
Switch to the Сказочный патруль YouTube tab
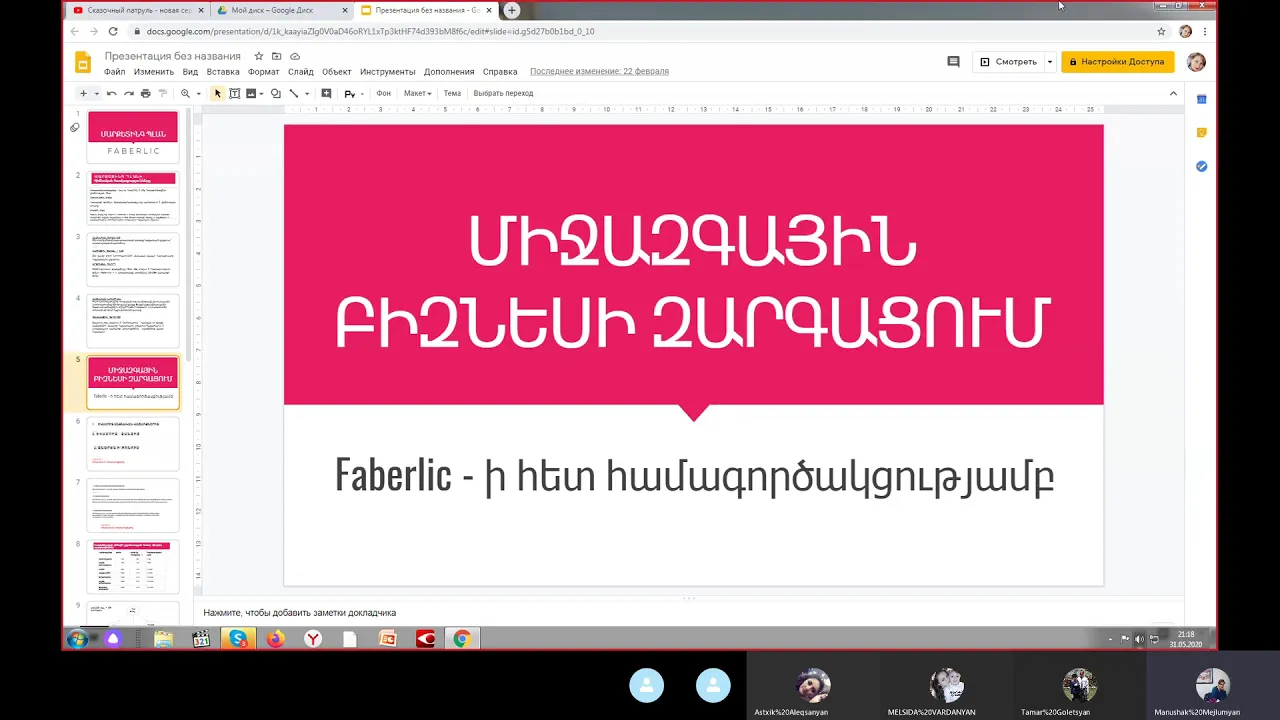click(138, 10)
